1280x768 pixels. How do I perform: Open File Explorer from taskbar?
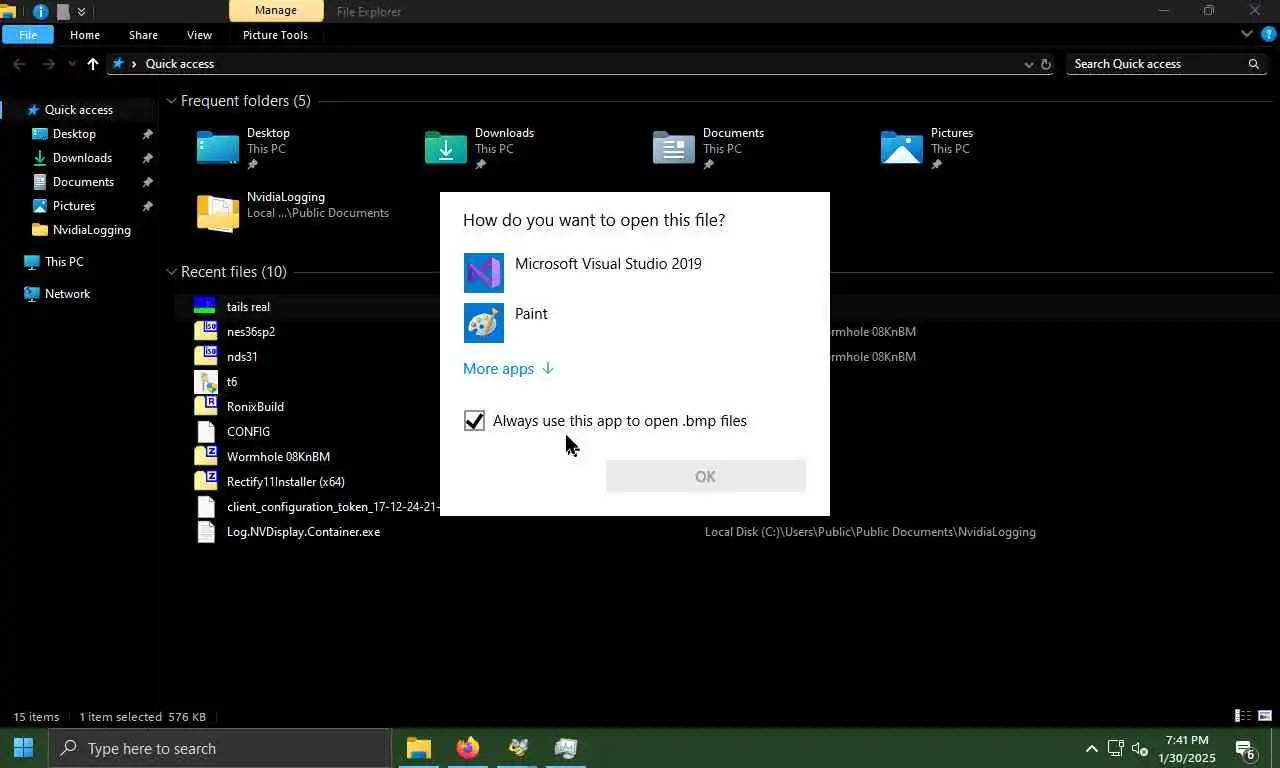click(419, 748)
